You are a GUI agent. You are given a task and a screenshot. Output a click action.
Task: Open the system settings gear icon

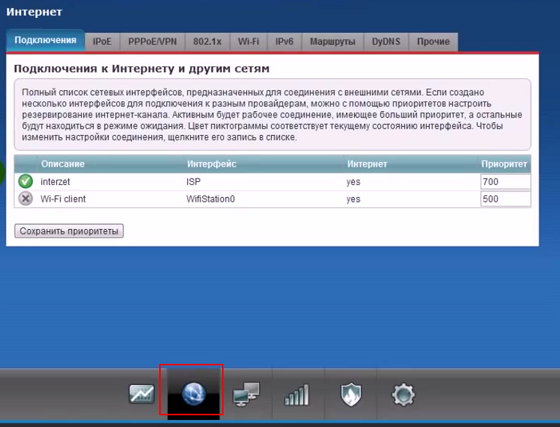[403, 395]
